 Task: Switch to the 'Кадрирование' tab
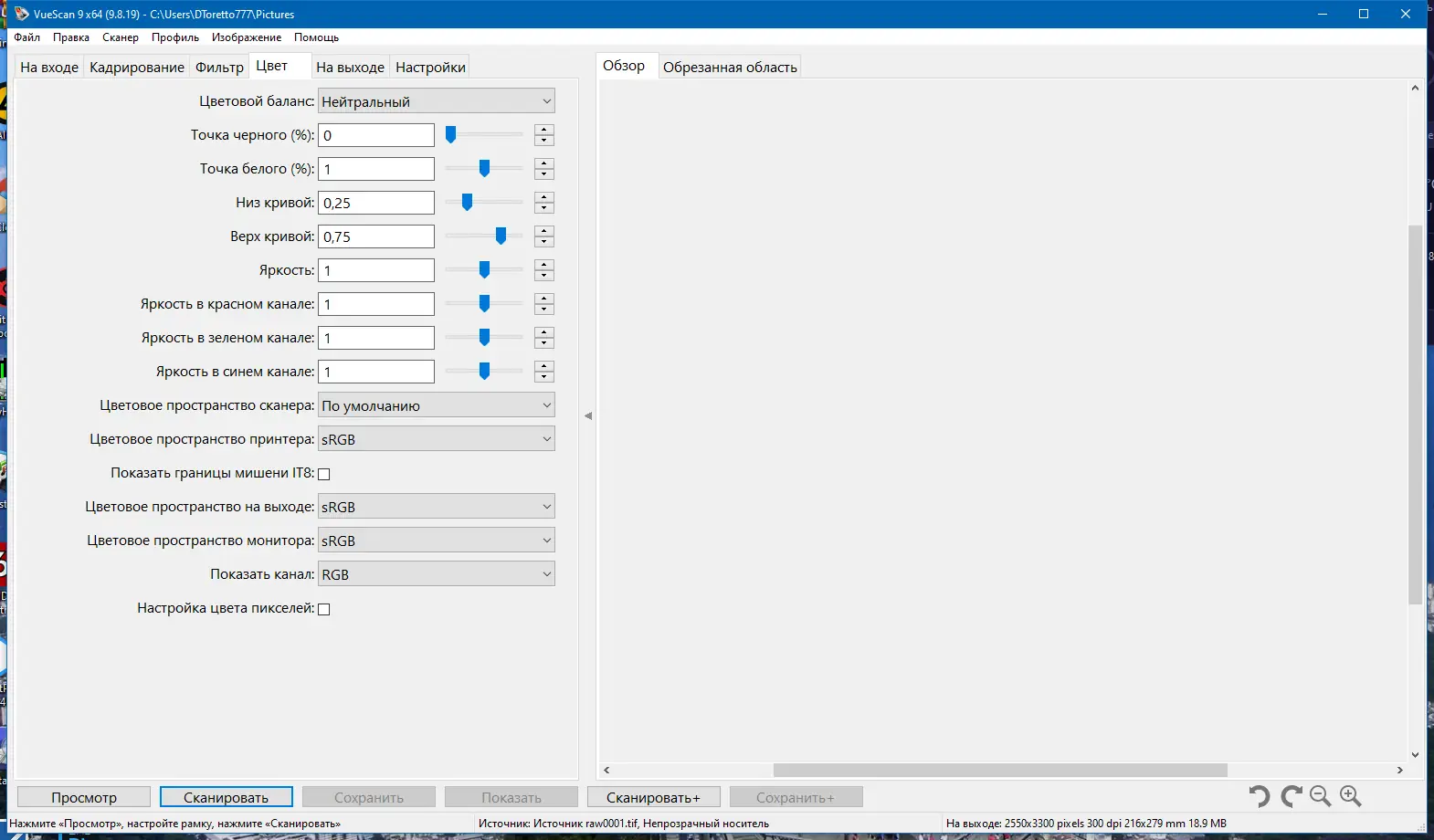tap(137, 67)
